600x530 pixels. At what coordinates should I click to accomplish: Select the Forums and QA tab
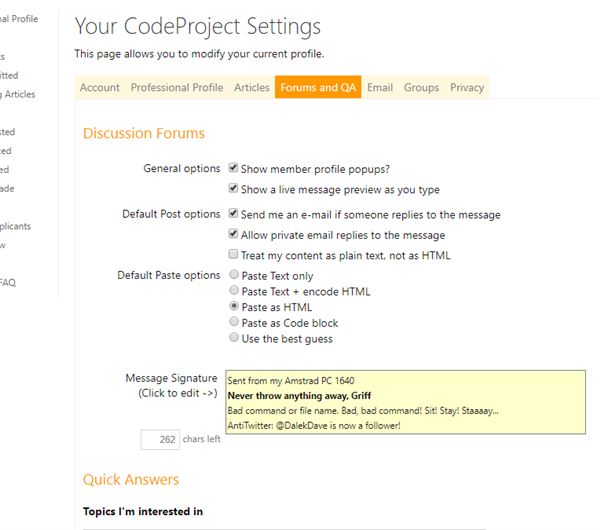pos(318,87)
